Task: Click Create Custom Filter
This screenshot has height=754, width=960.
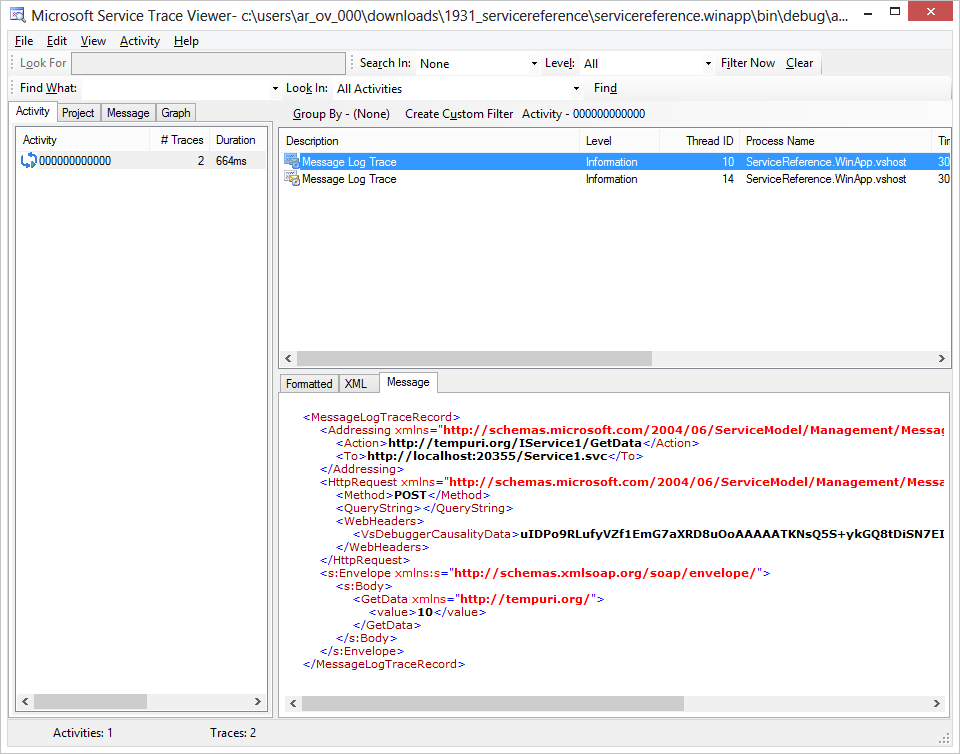Action: tap(459, 114)
